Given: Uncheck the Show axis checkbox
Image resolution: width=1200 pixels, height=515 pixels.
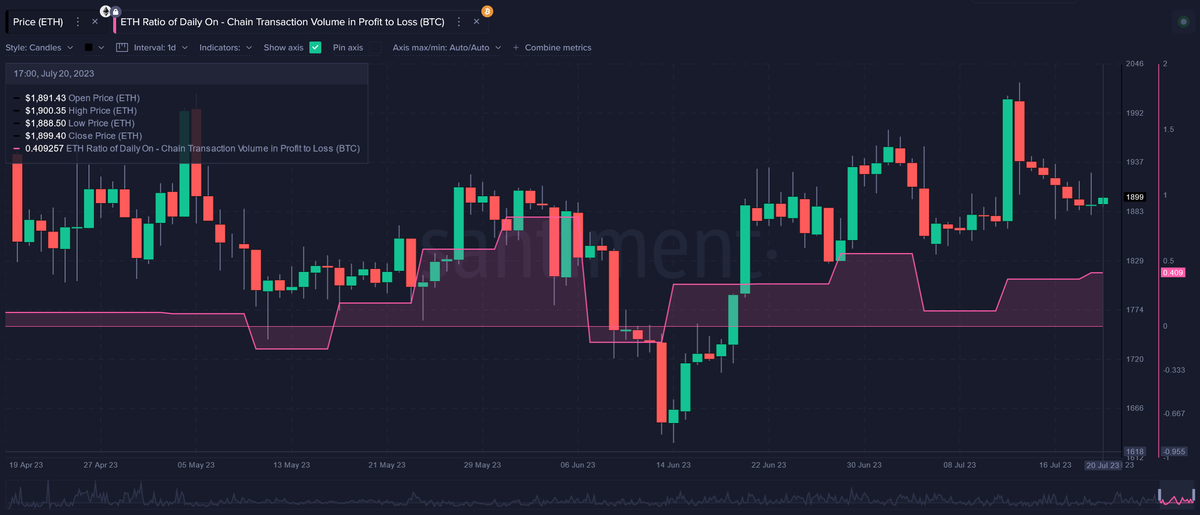Looking at the screenshot, I should [315, 47].
